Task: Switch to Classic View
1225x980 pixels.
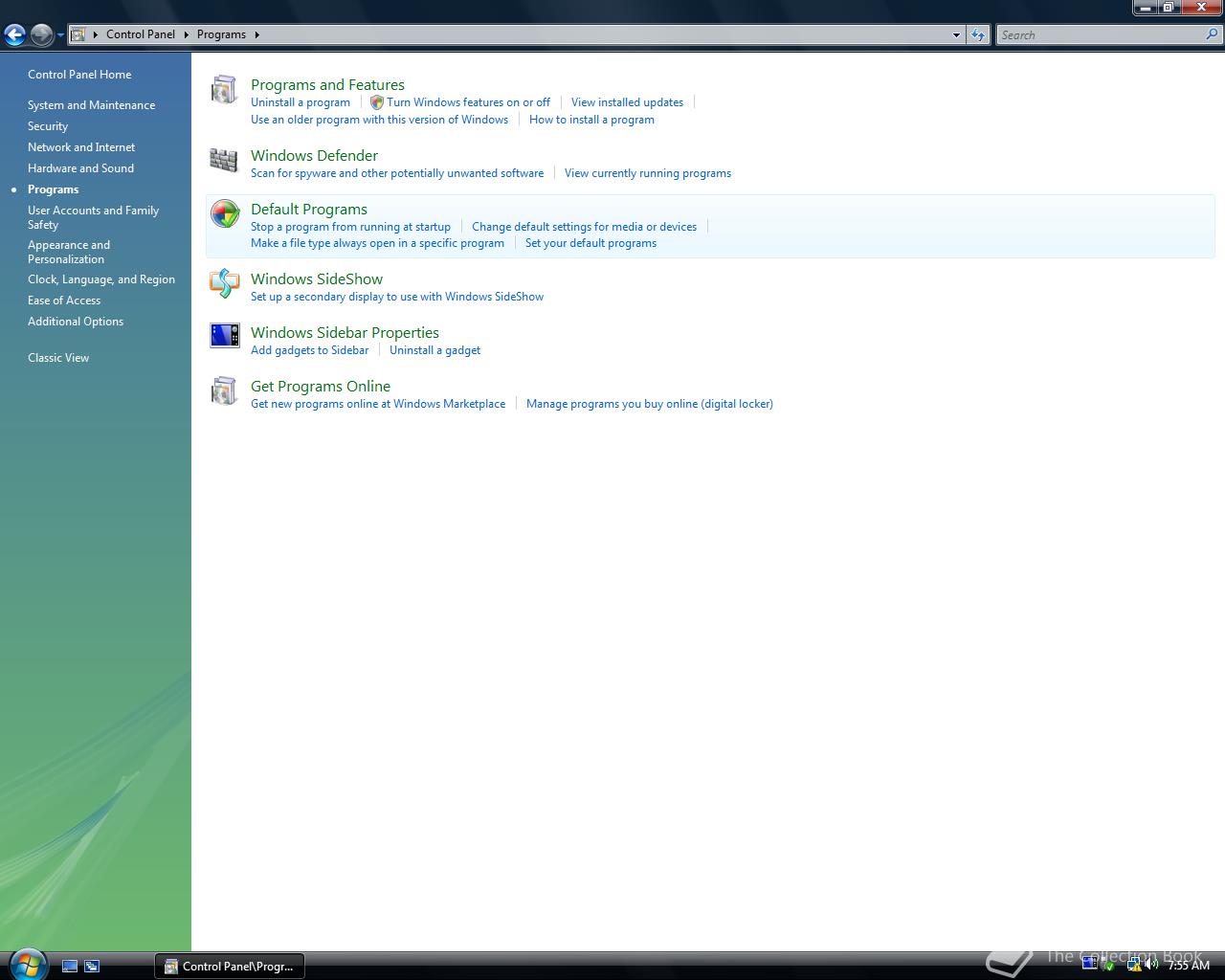Action: [58, 358]
